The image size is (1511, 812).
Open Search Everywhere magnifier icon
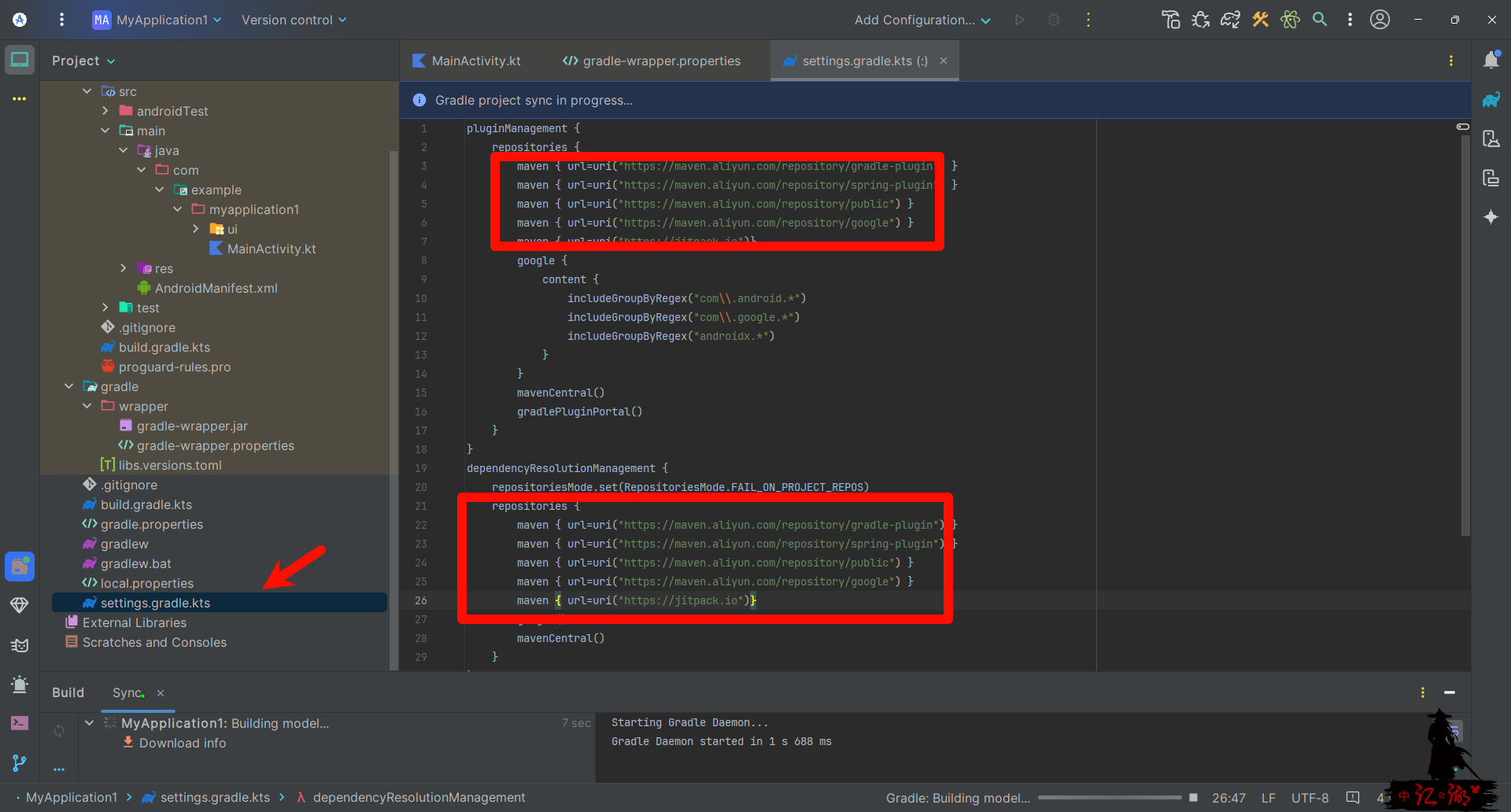tap(1320, 20)
